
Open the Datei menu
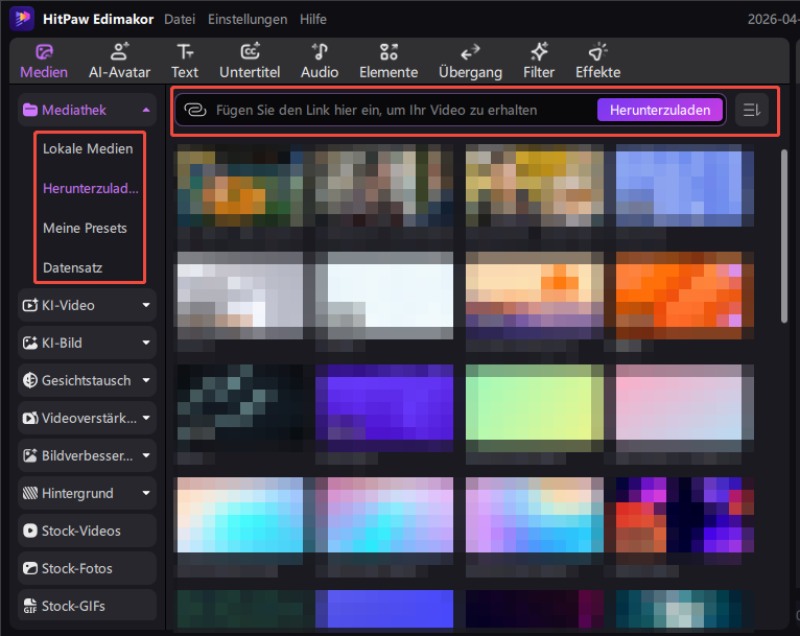(180, 19)
